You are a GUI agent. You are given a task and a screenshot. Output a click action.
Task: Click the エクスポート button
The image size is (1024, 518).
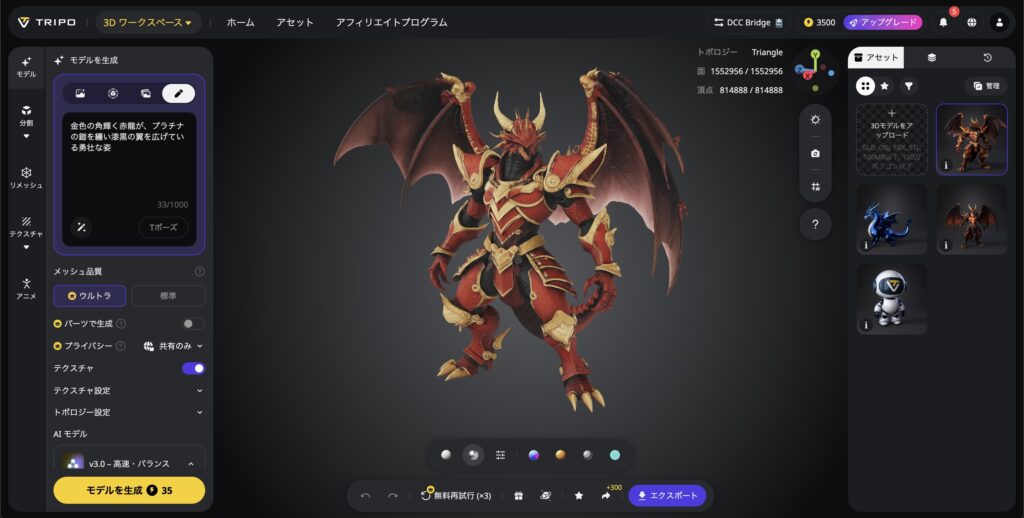tap(667, 495)
